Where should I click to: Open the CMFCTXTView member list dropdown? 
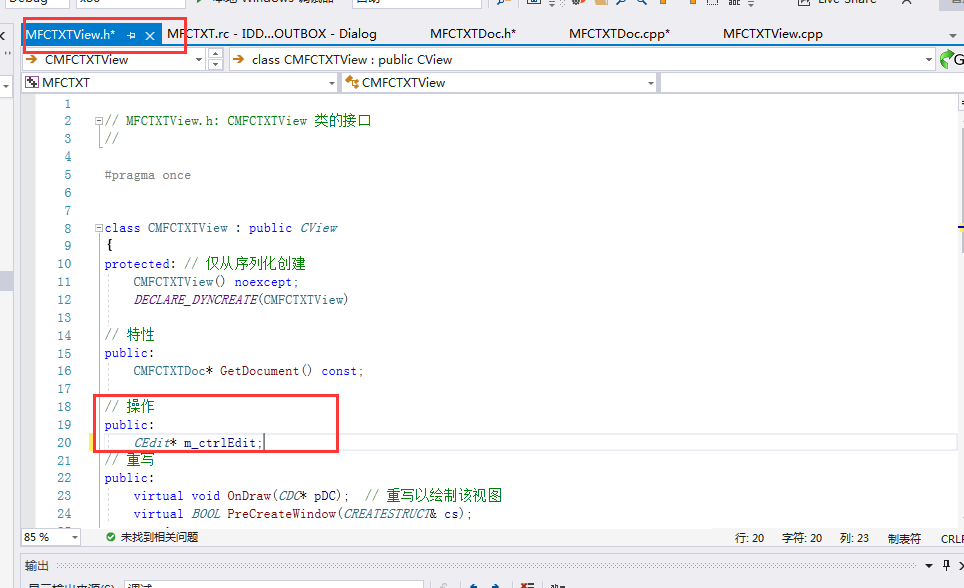[x=651, y=82]
